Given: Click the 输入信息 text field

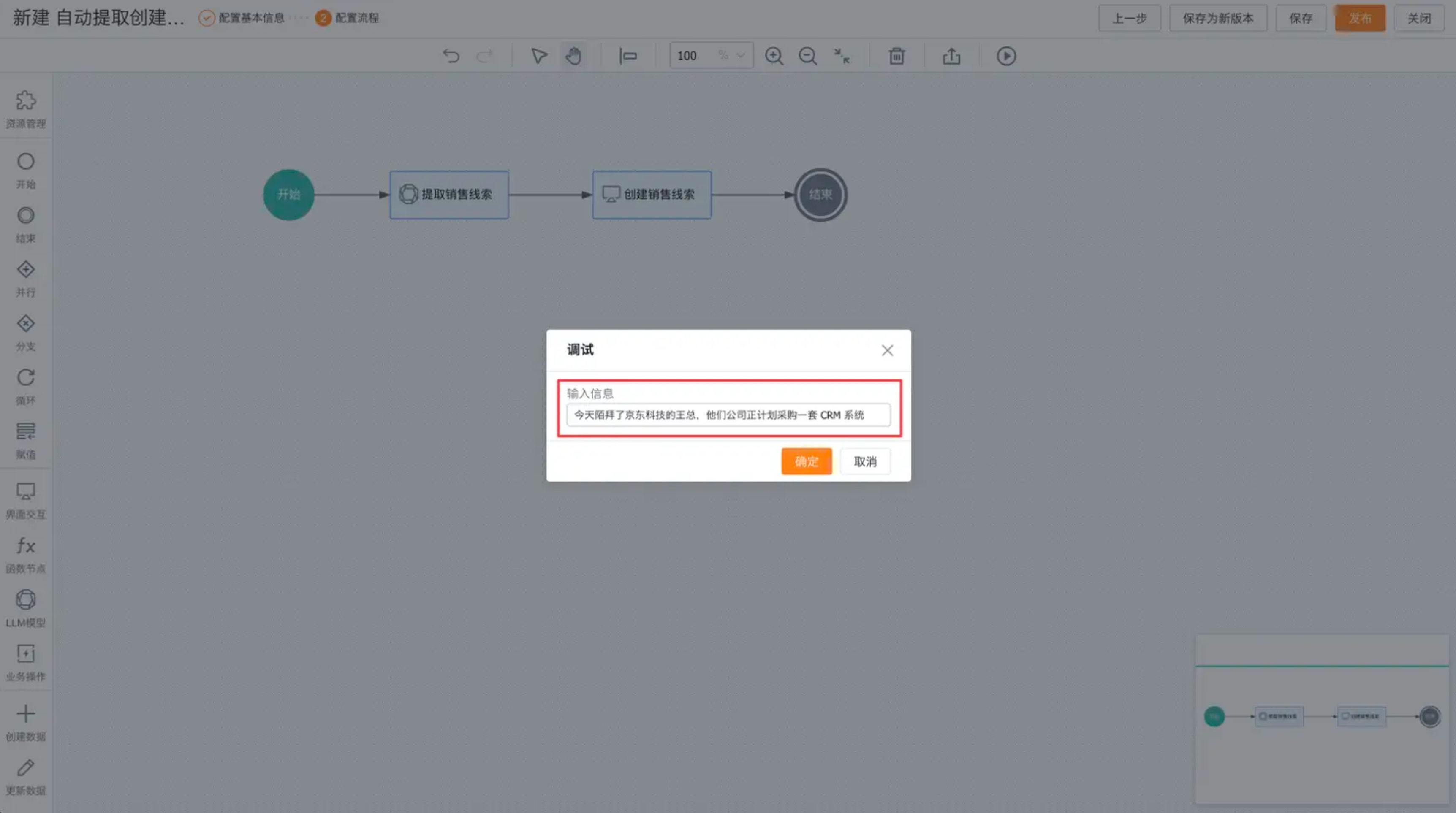Looking at the screenshot, I should (728, 415).
